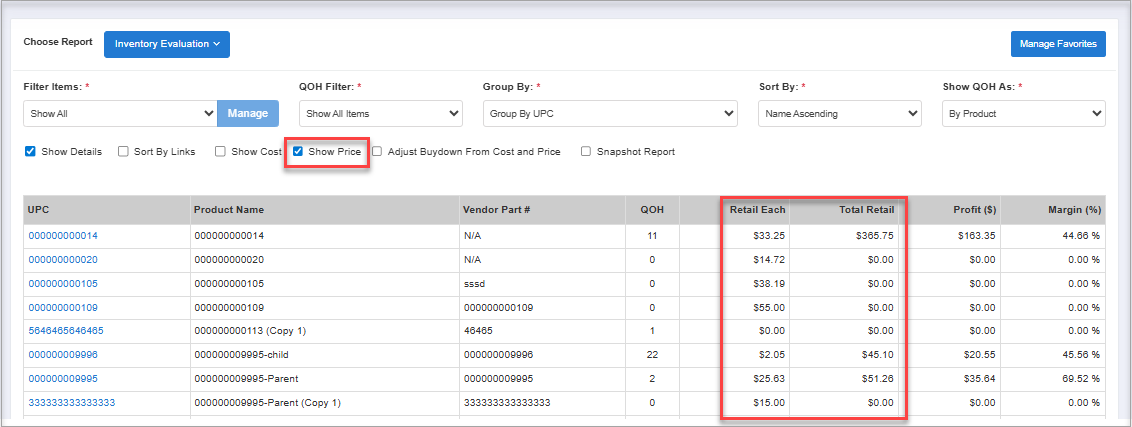
Task: Click UPC link 333333333333333
Action: pyautogui.click(x=71, y=403)
